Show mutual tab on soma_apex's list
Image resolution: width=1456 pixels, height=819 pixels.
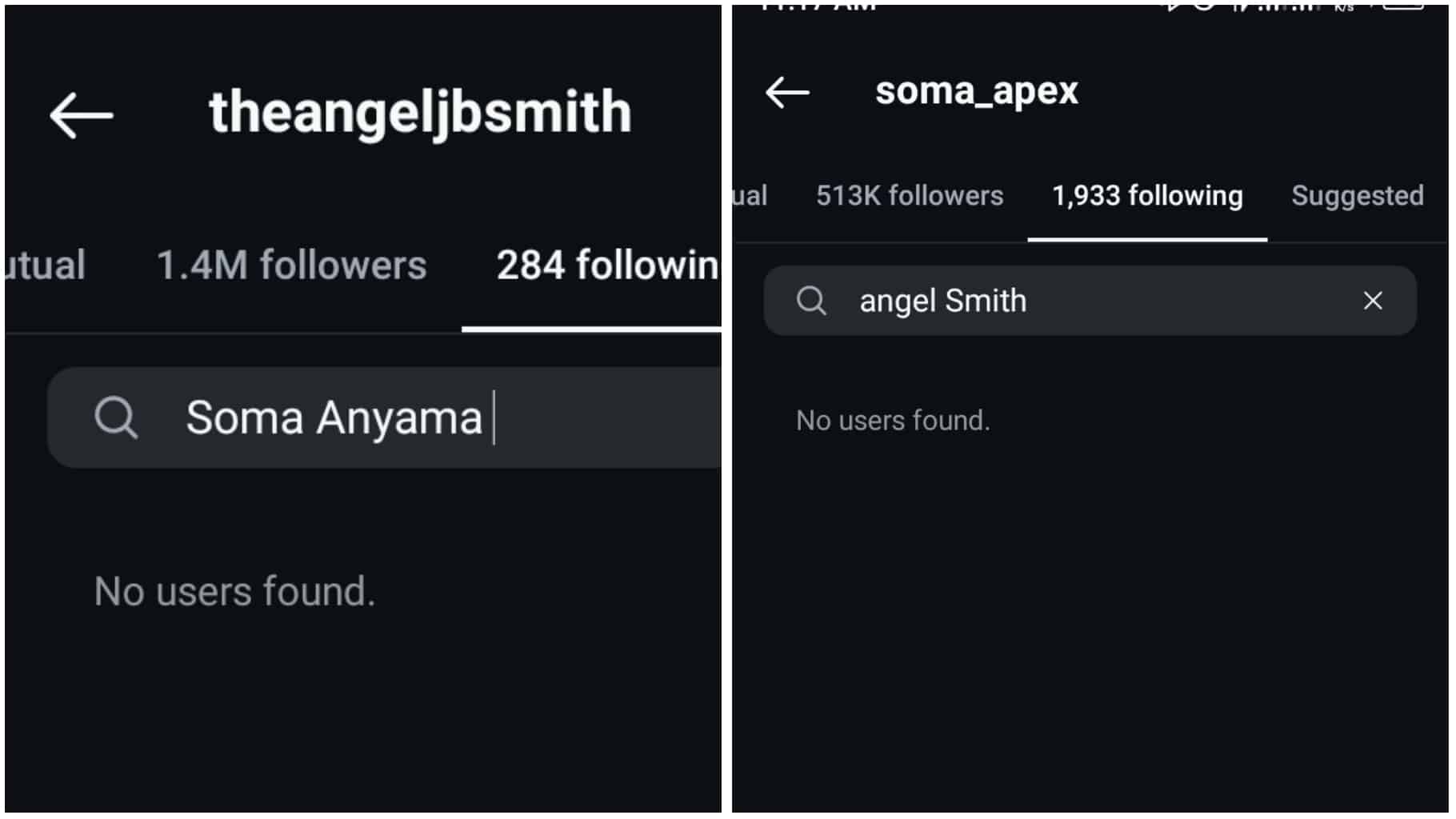(750, 196)
